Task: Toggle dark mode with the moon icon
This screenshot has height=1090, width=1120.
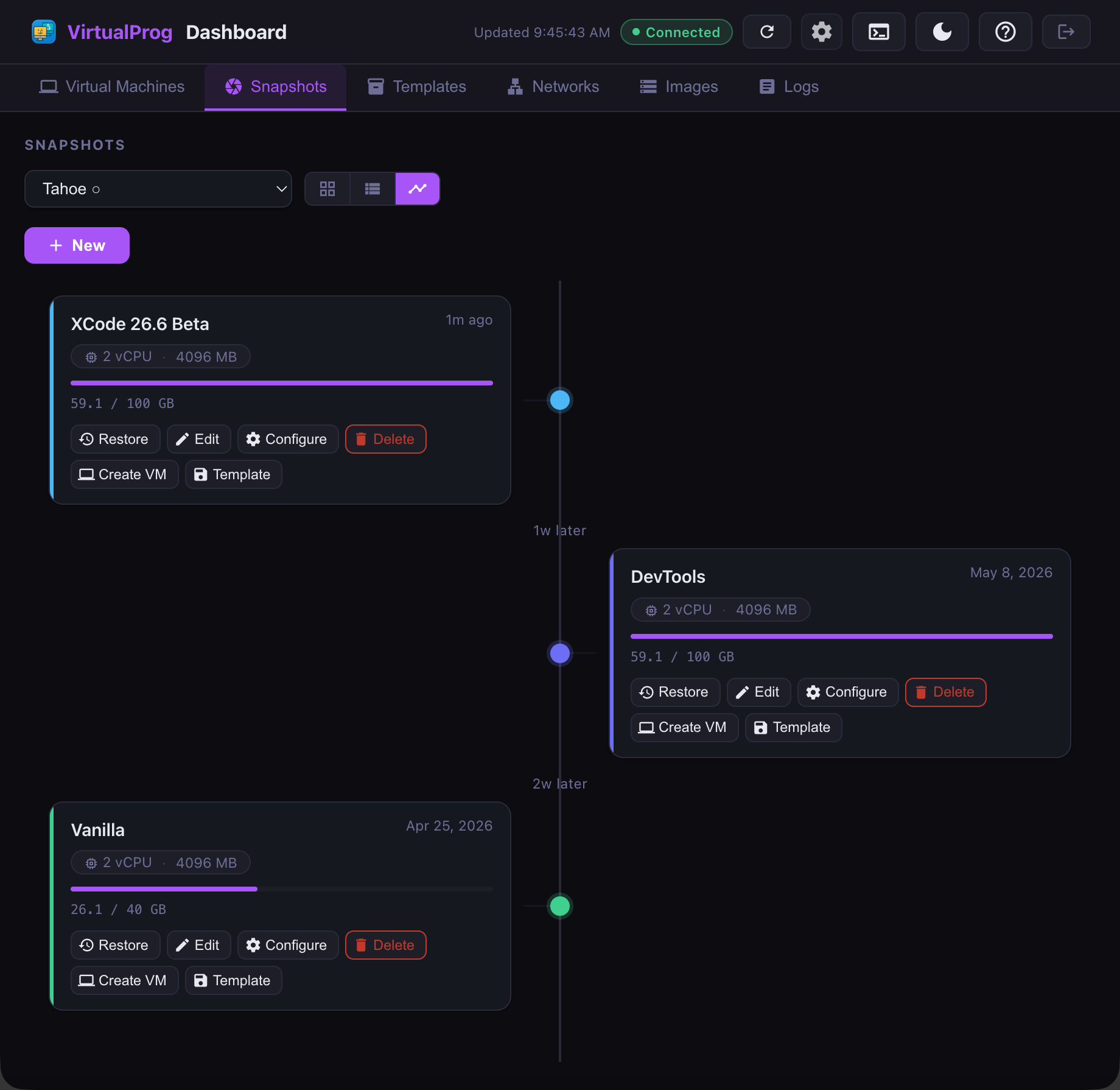Action: click(x=942, y=32)
